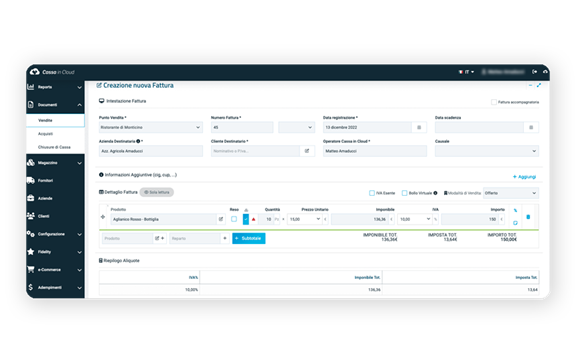The height and width of the screenshot is (362, 576).
Task: Expand the Magazzino sidebar menu
Action: 55,163
